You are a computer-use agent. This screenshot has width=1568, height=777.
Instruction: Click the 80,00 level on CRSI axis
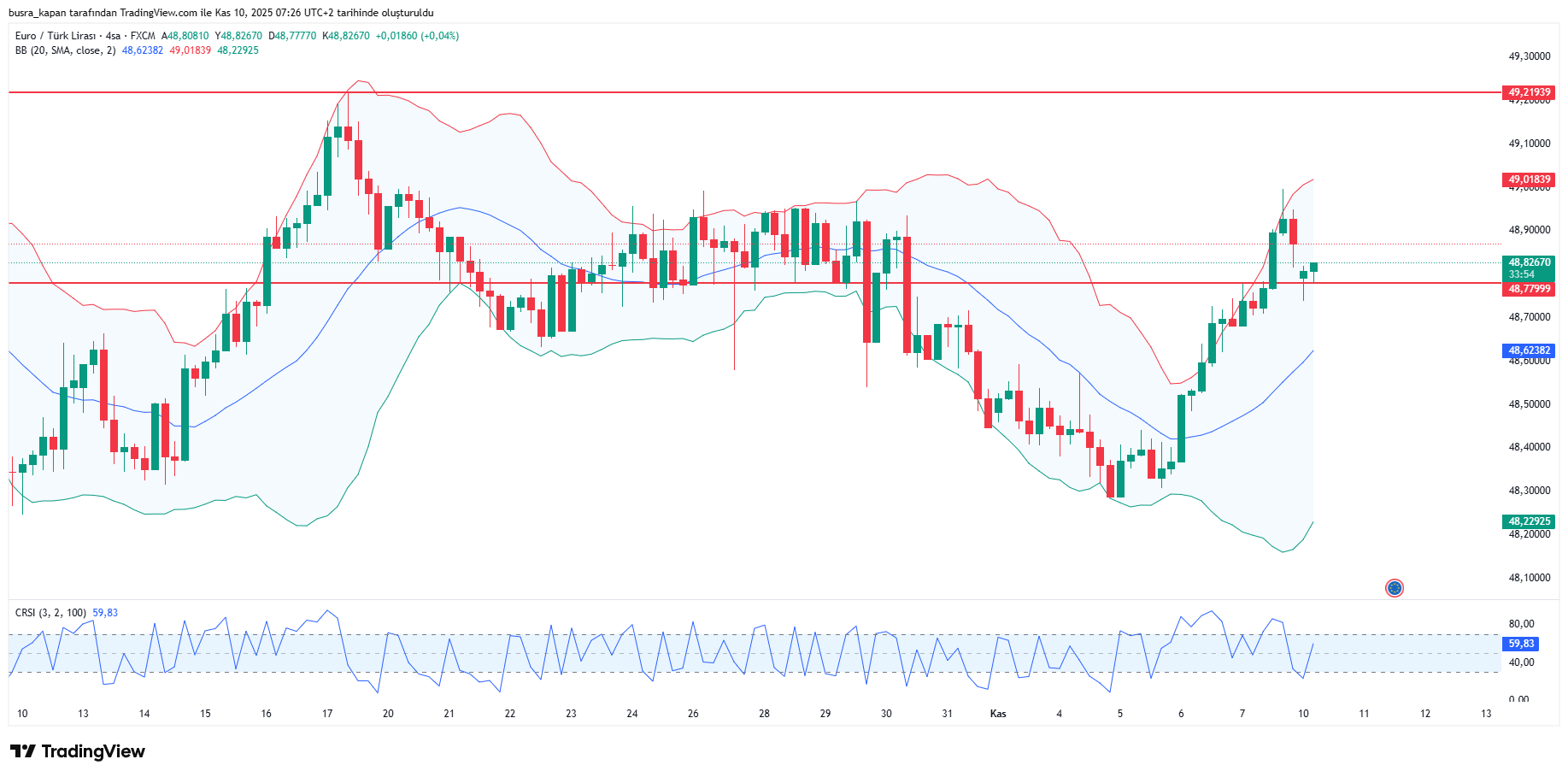point(1521,624)
